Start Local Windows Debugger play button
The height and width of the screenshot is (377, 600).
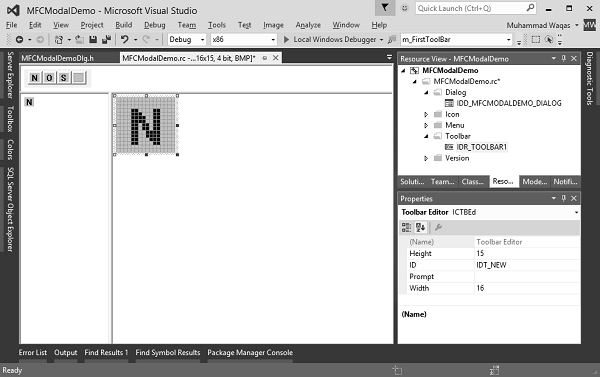click(286, 39)
